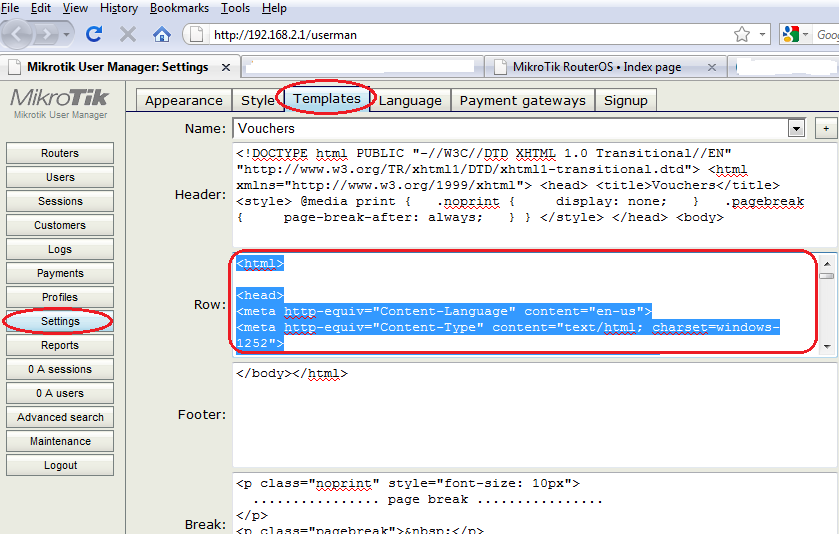
Task: Reload the page with the refresh icon
Action: [x=94, y=35]
